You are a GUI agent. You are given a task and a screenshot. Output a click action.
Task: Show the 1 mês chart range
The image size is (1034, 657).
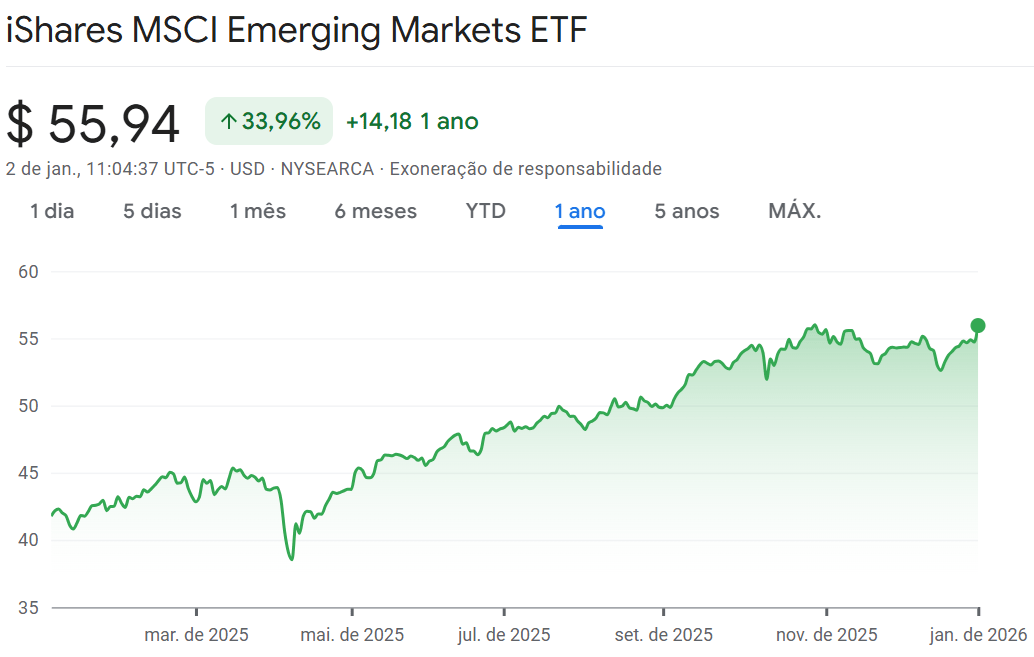[257, 211]
